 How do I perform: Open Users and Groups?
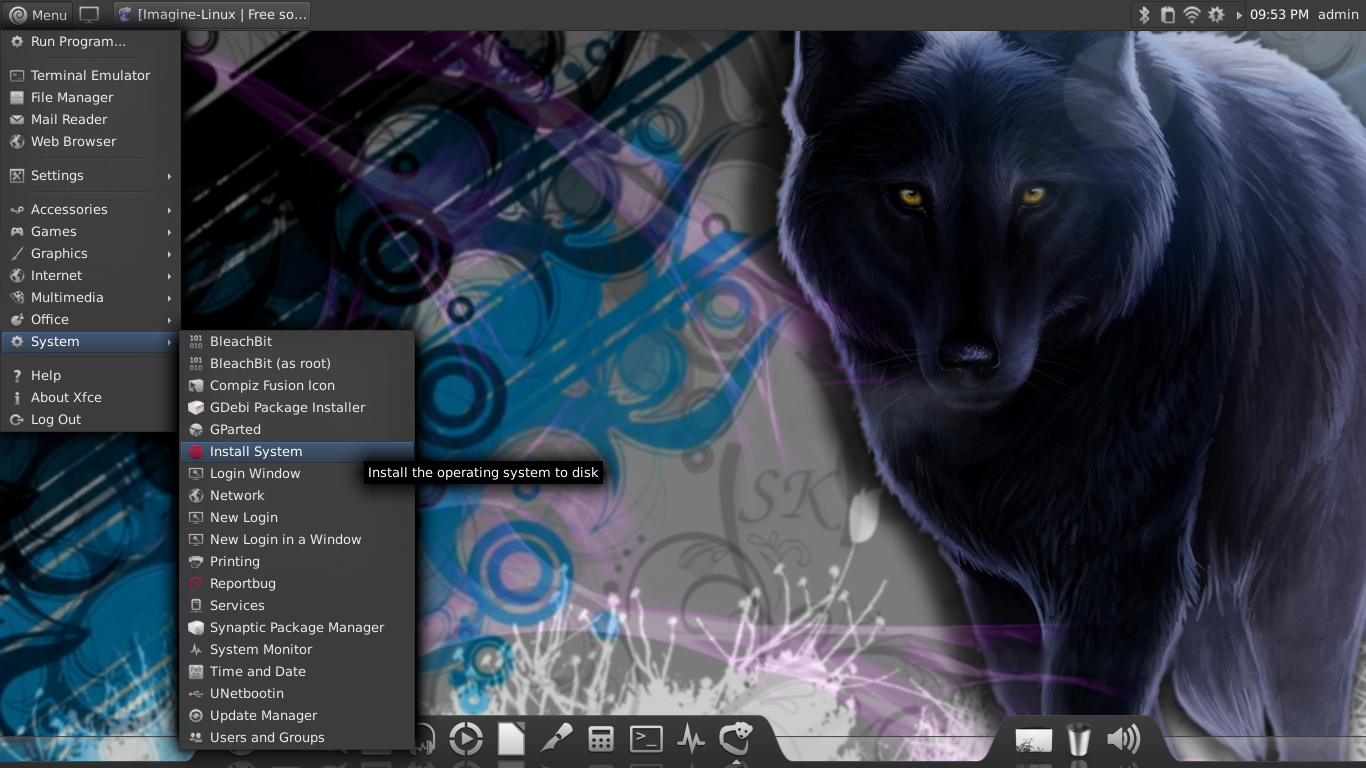click(297, 737)
